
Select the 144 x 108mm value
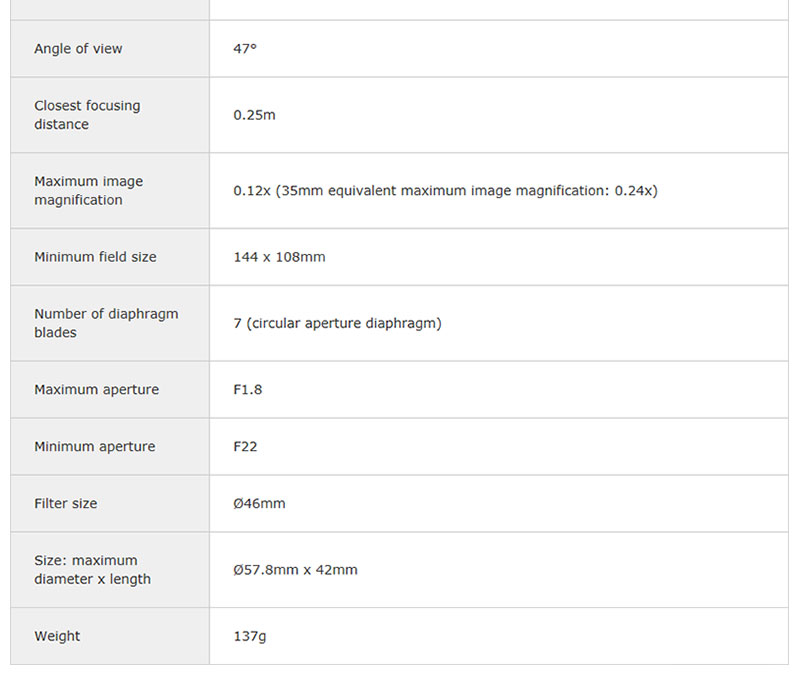pyautogui.click(x=279, y=257)
